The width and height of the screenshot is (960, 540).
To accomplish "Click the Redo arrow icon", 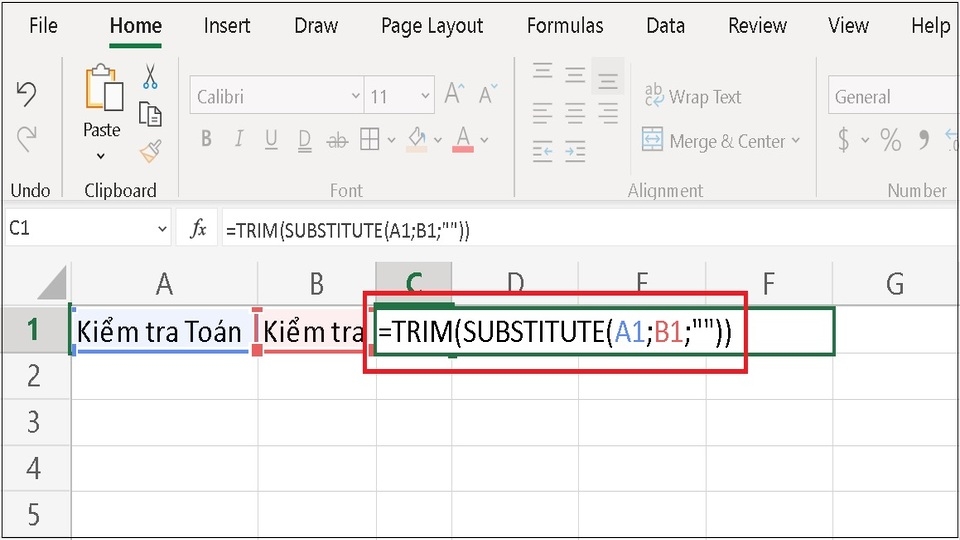I will click(x=26, y=139).
